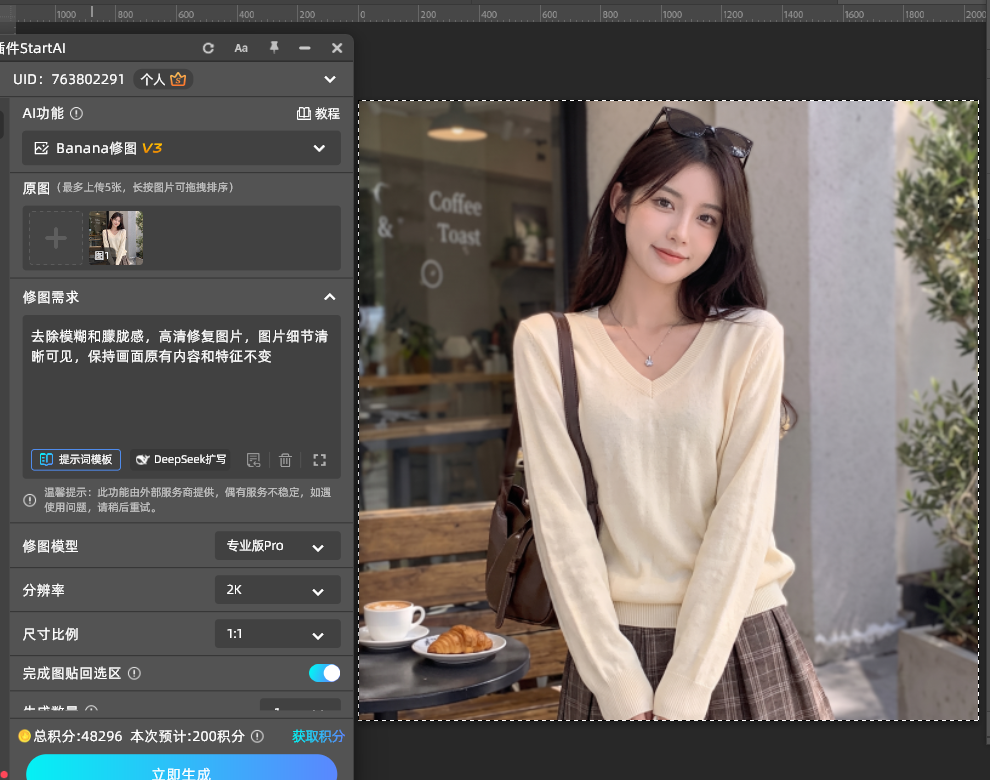Screen dimensions: 990x780
Task: Click the 总积分:48296 points text
Action: click(78, 736)
